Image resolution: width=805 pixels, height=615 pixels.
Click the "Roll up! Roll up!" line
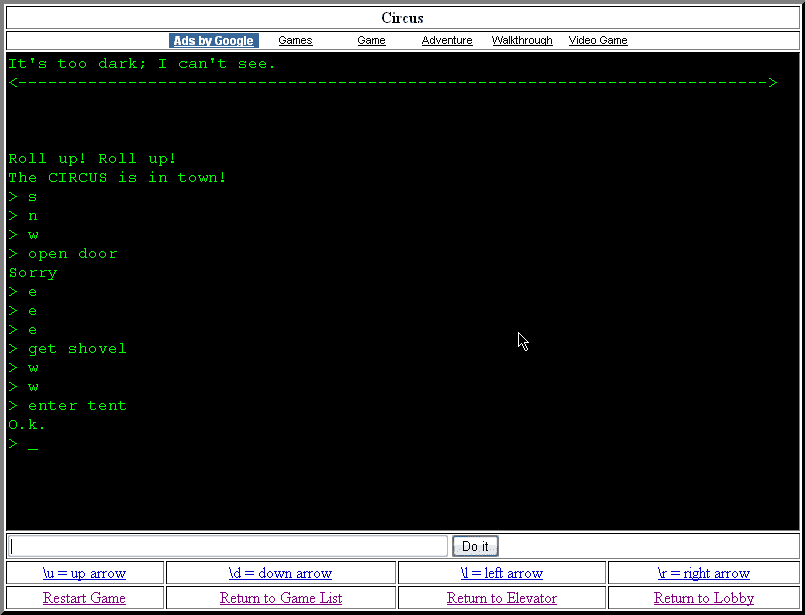pyautogui.click(x=92, y=158)
